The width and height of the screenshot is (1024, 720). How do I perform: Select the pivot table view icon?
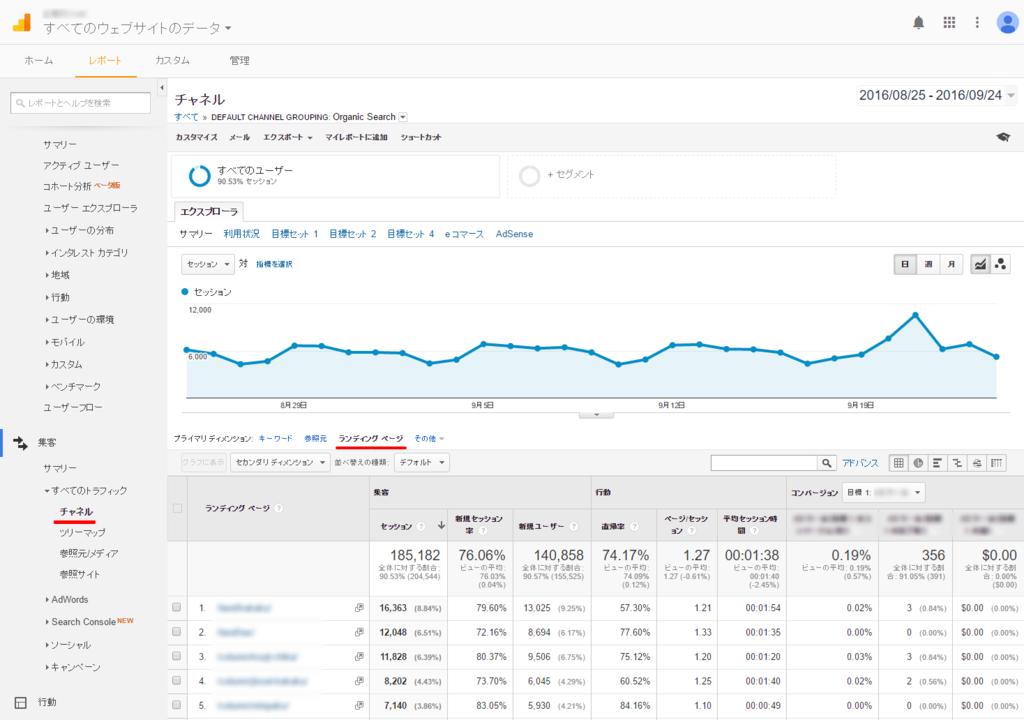996,463
